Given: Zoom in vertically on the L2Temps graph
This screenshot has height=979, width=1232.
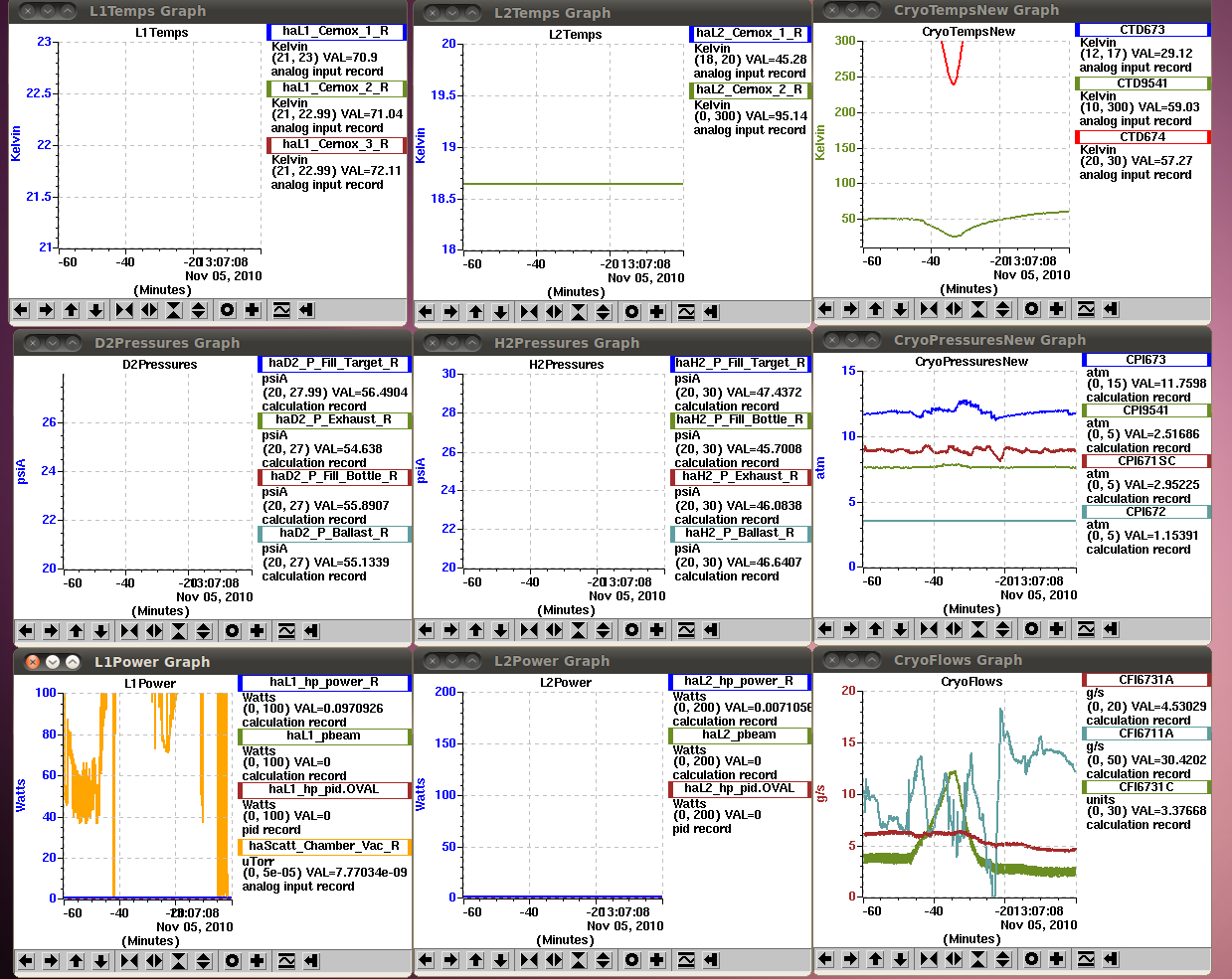Looking at the screenshot, I should 579,312.
